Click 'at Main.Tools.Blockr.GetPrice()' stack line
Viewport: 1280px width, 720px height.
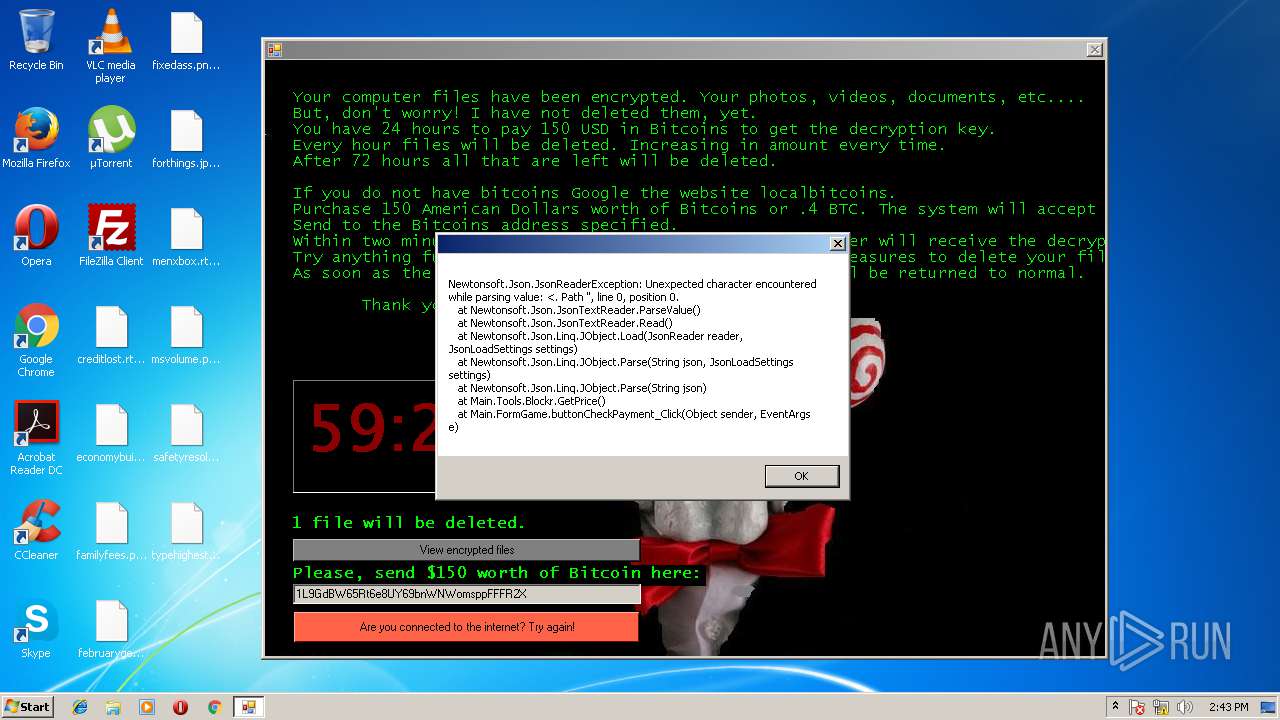point(531,401)
